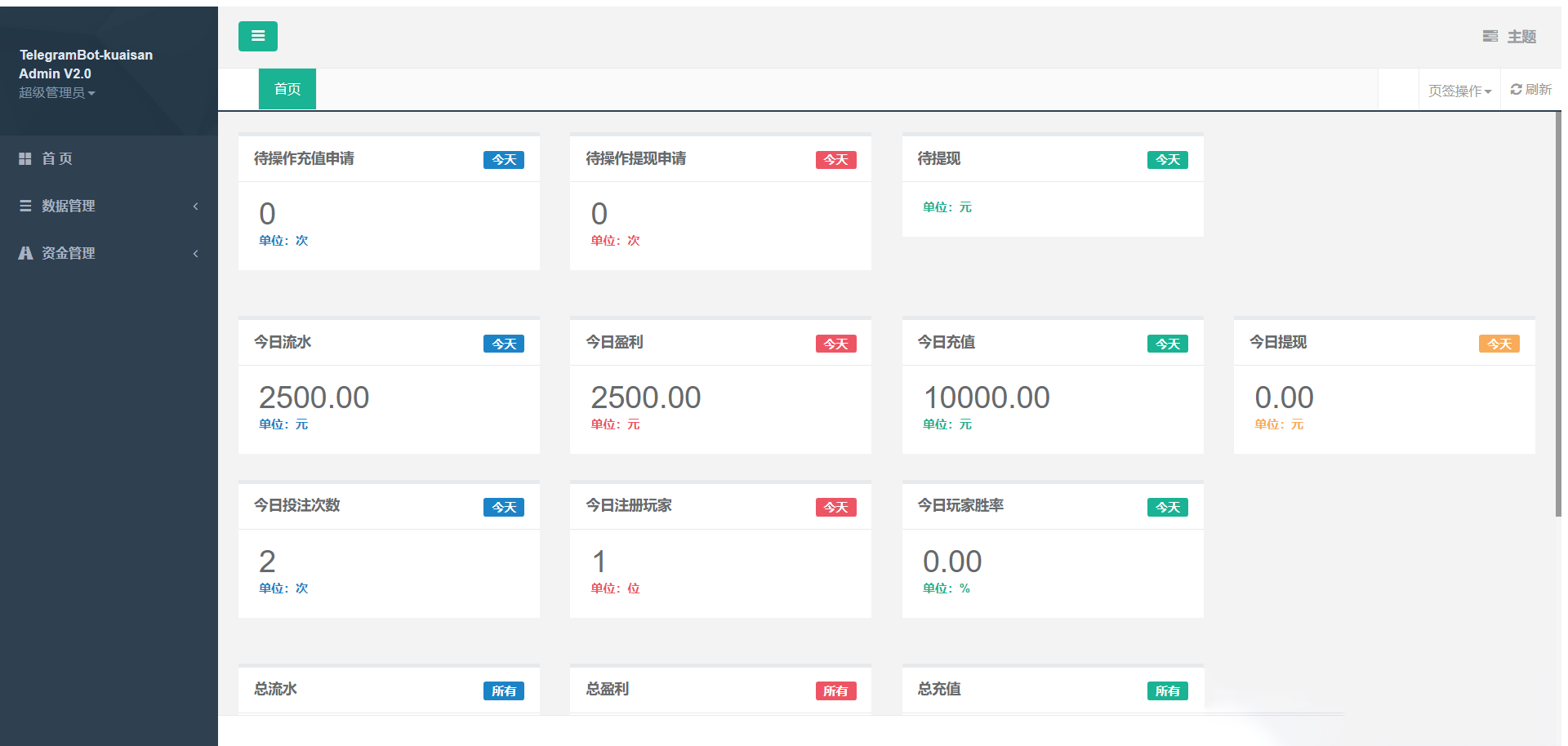Switch to the 首页 tab
Viewport: 1568px width, 746px height.
(x=287, y=89)
